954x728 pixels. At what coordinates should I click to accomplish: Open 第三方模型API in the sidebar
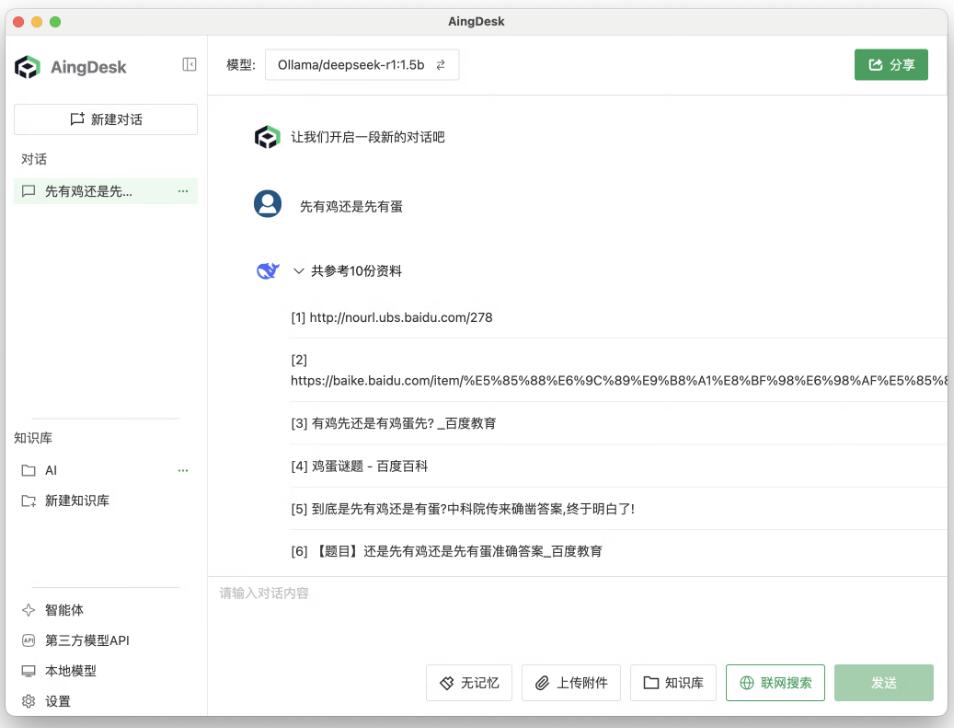[x=86, y=640]
